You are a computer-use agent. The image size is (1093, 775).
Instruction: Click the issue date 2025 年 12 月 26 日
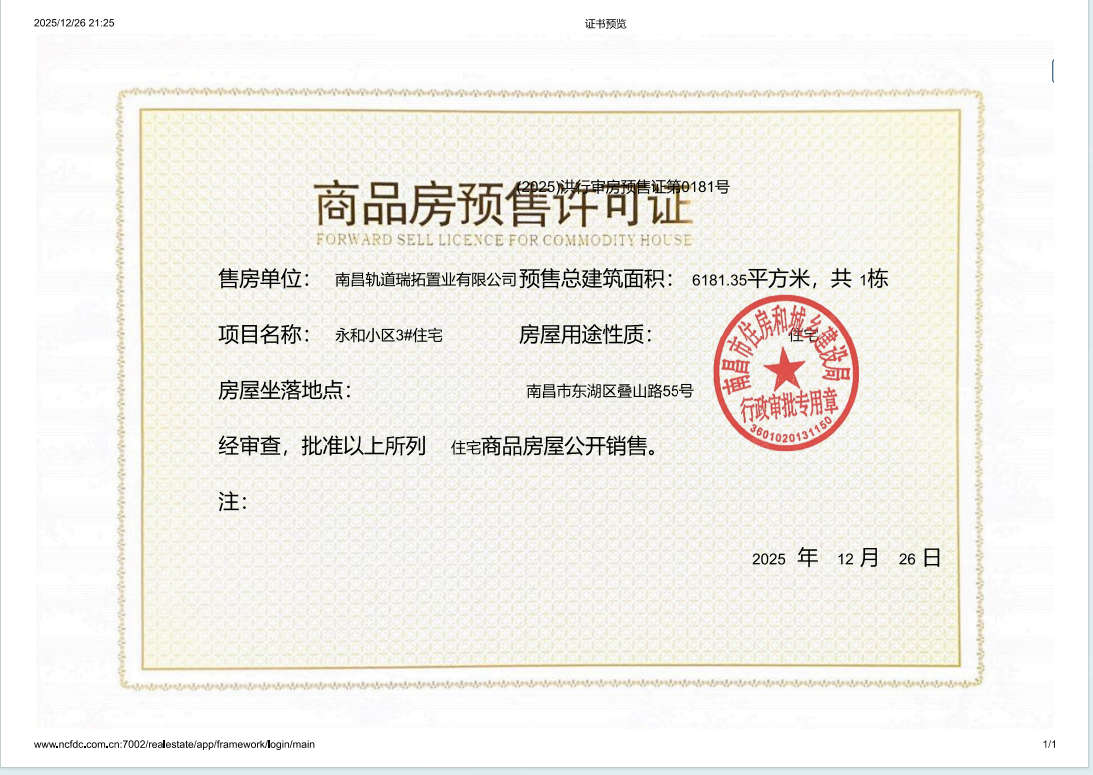[846, 558]
